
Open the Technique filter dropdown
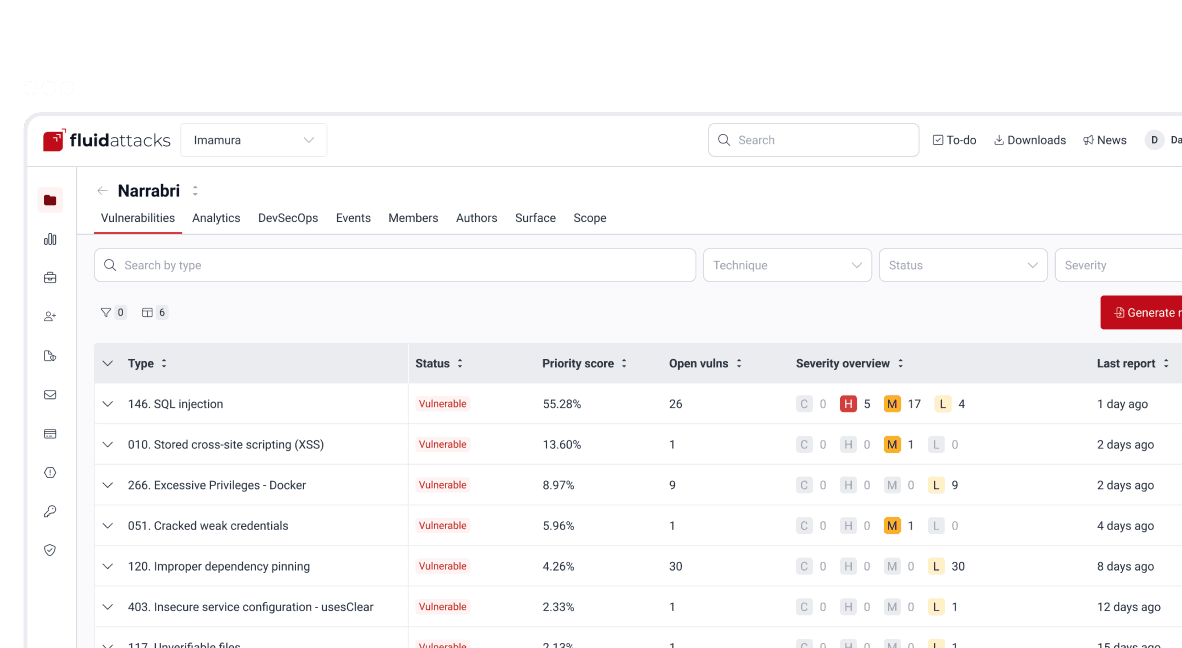[x=787, y=265]
